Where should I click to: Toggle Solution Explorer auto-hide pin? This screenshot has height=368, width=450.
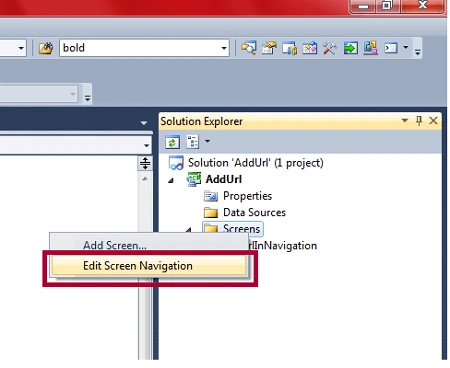[419, 120]
